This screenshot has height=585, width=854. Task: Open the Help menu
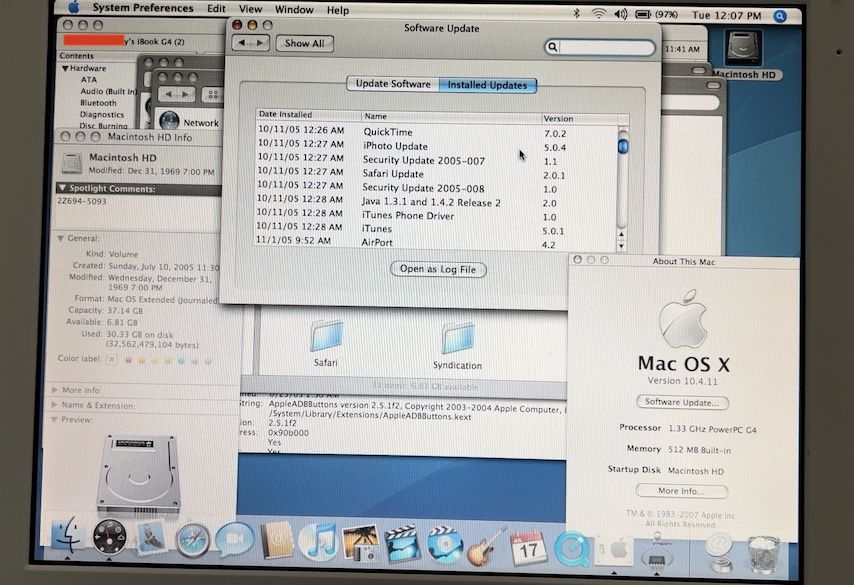[338, 10]
